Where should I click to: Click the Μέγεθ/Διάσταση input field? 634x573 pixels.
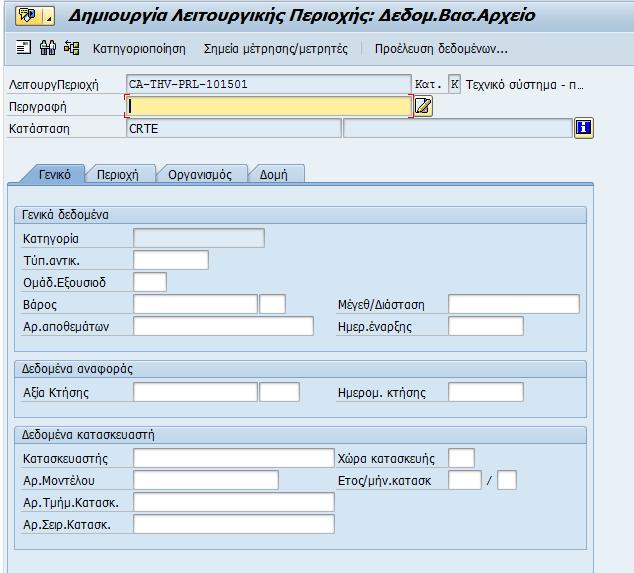[514, 304]
